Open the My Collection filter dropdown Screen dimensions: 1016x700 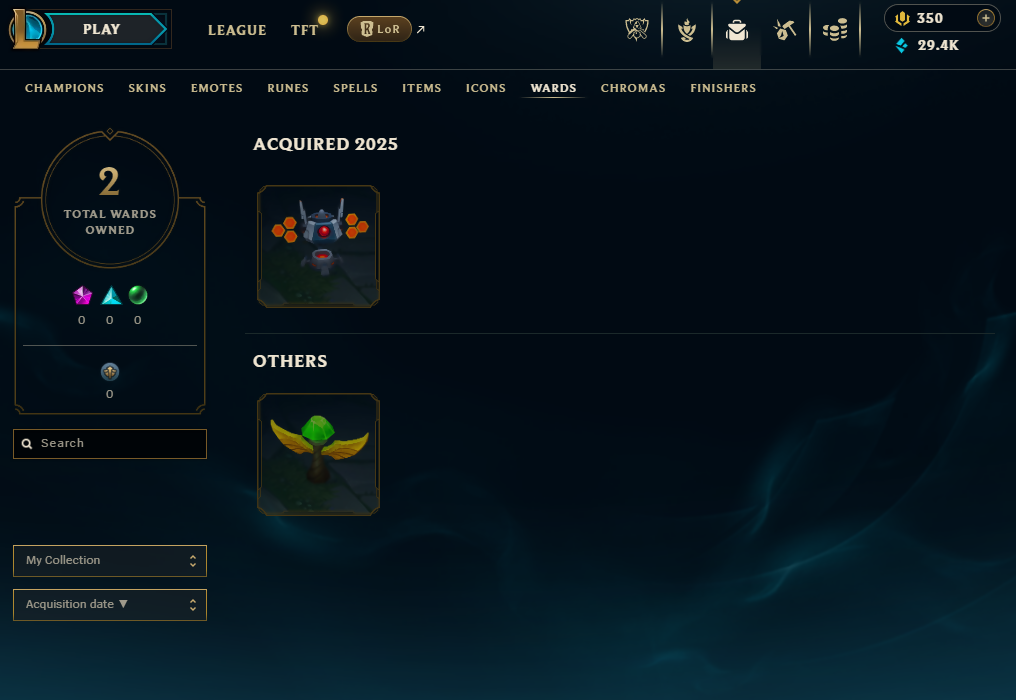110,561
